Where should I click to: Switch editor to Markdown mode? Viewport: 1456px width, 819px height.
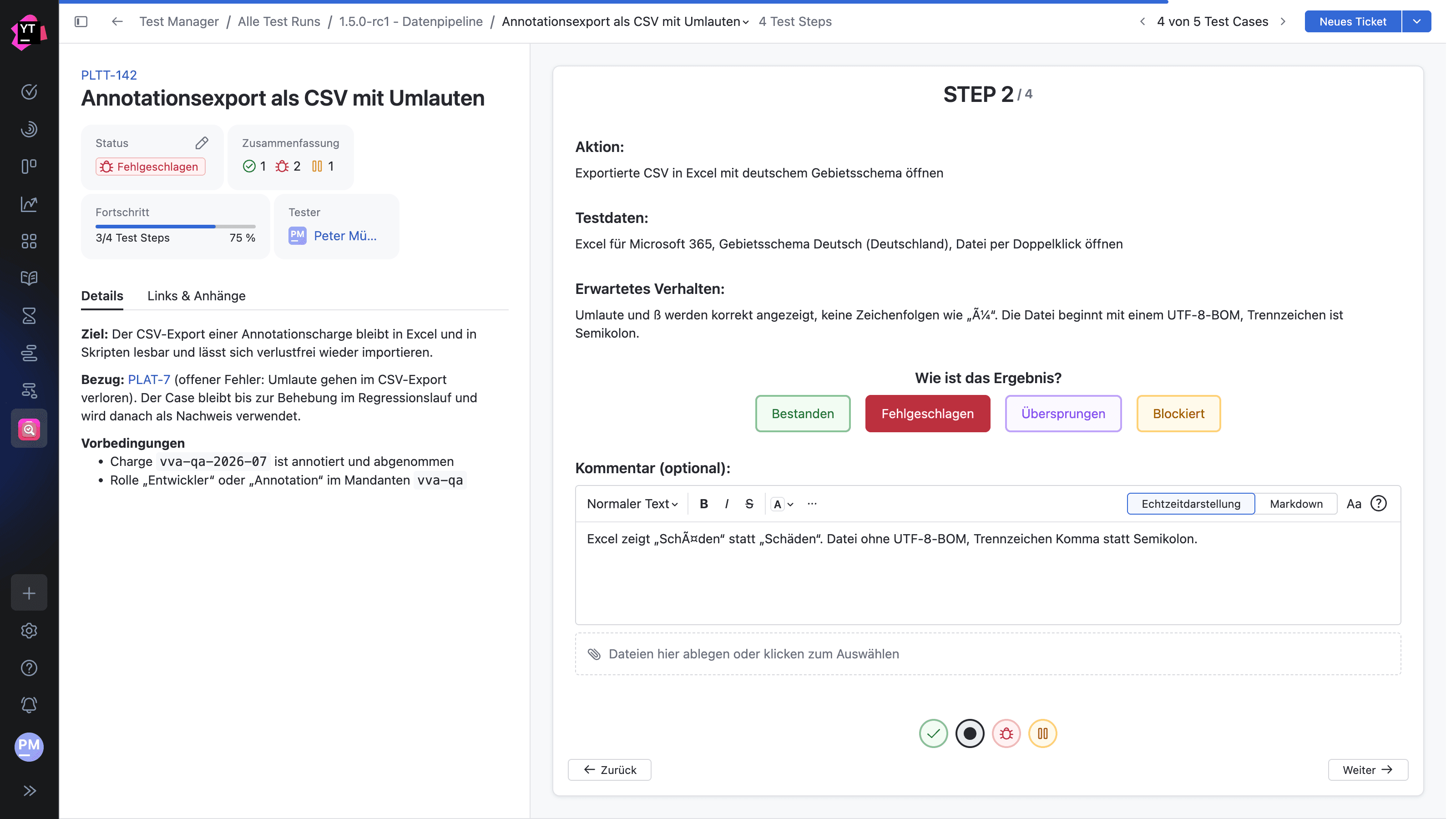pyautogui.click(x=1296, y=504)
